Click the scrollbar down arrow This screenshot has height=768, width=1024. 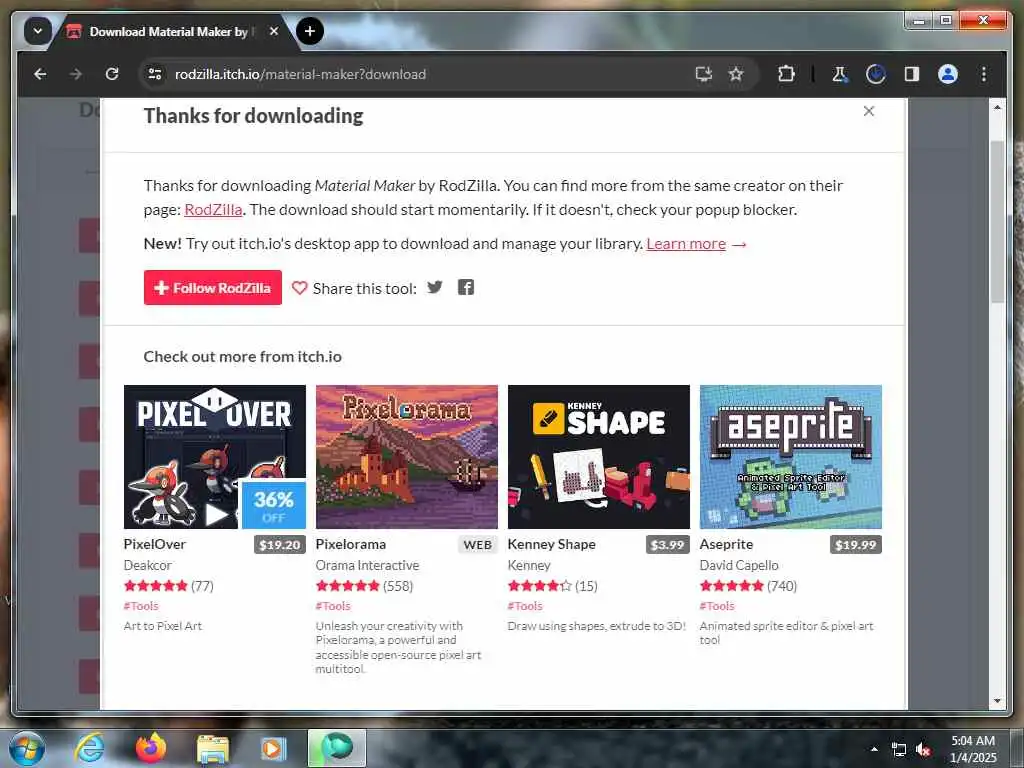(997, 701)
